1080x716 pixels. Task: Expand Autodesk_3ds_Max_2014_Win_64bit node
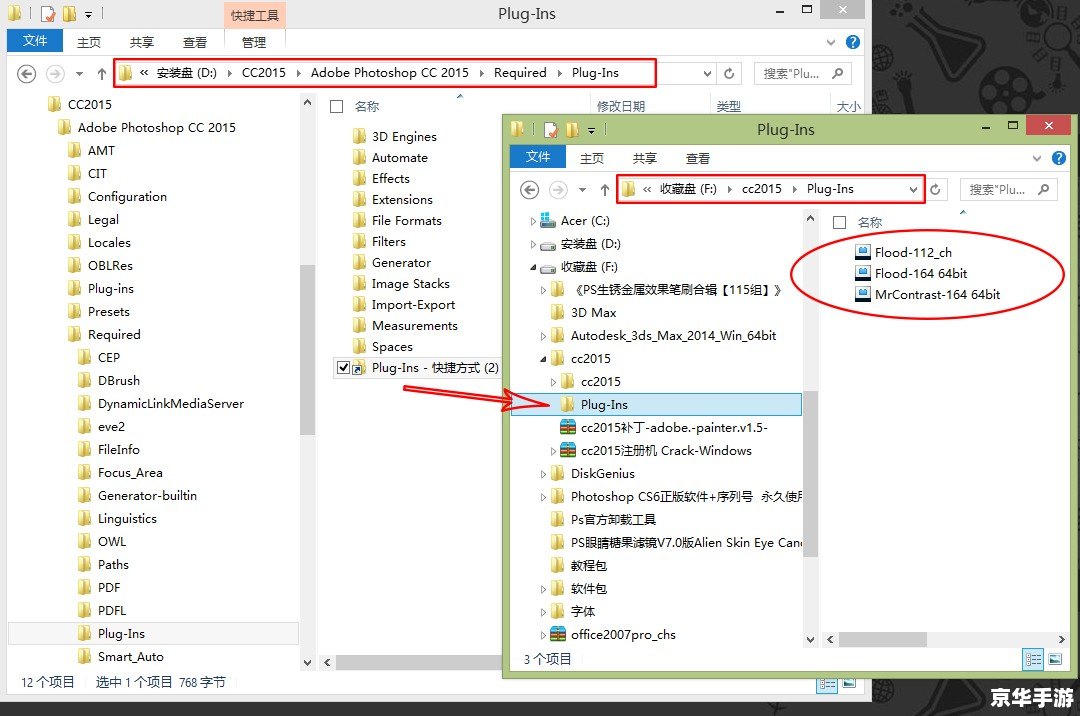(x=543, y=336)
